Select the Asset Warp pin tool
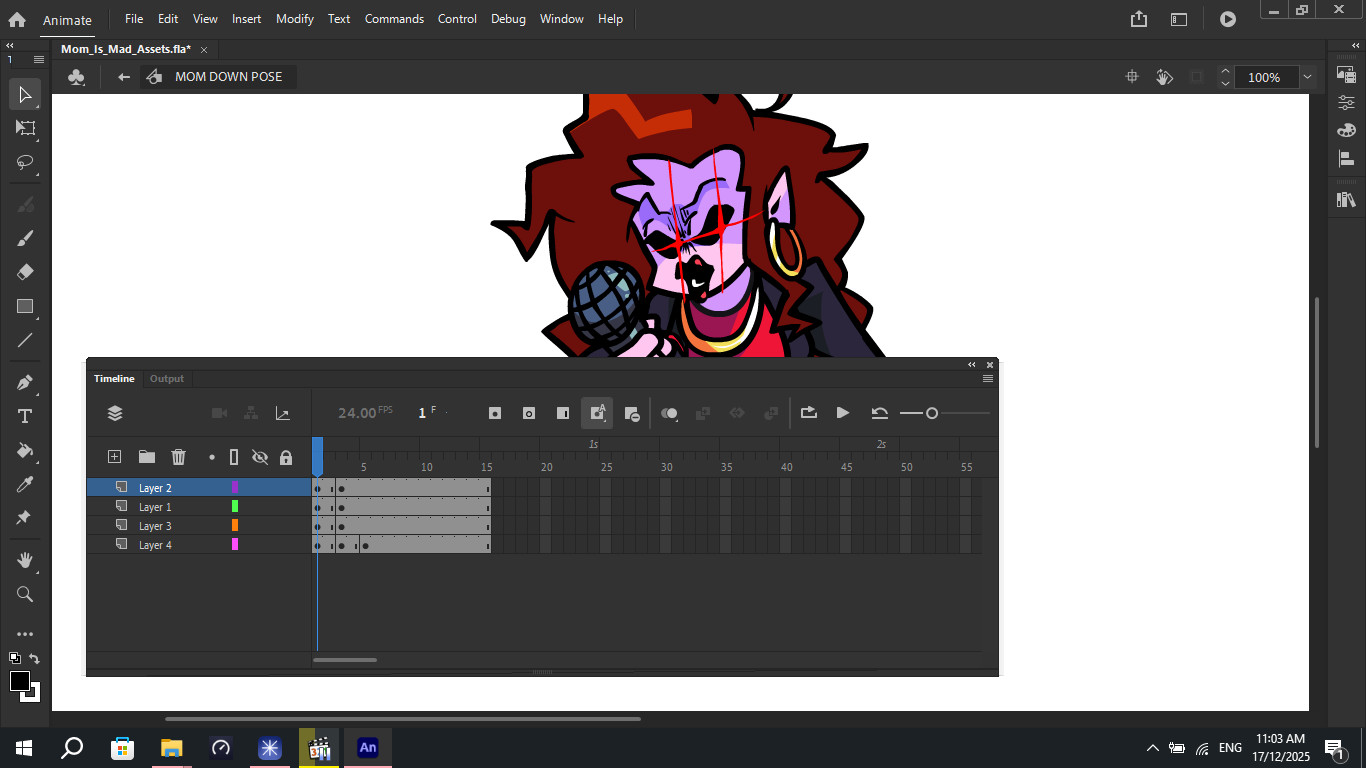The image size is (1366, 768). 25,518
